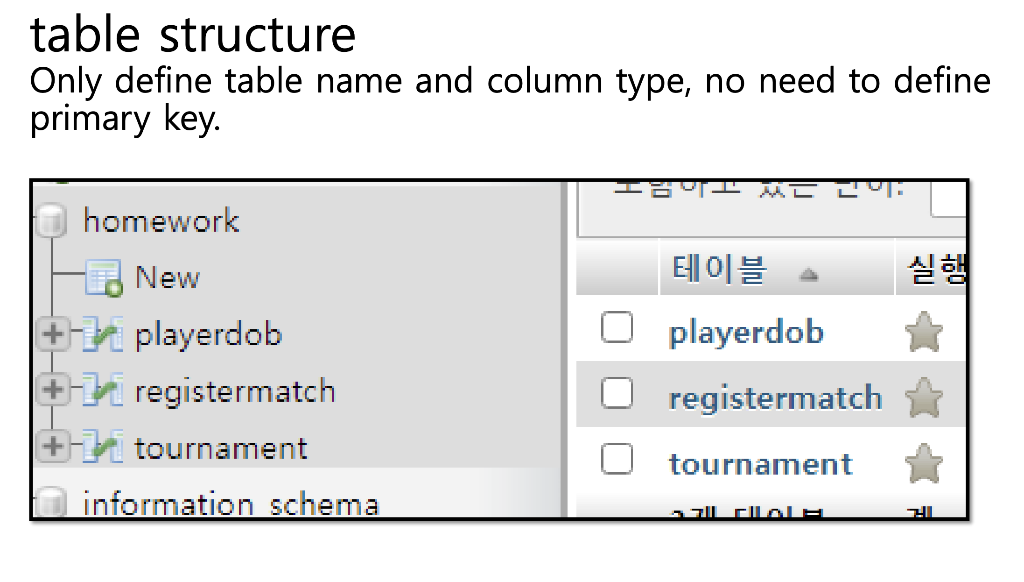This screenshot has height=582, width=1024.
Task: Favorite playerdob using its star icon
Action: pos(923,331)
